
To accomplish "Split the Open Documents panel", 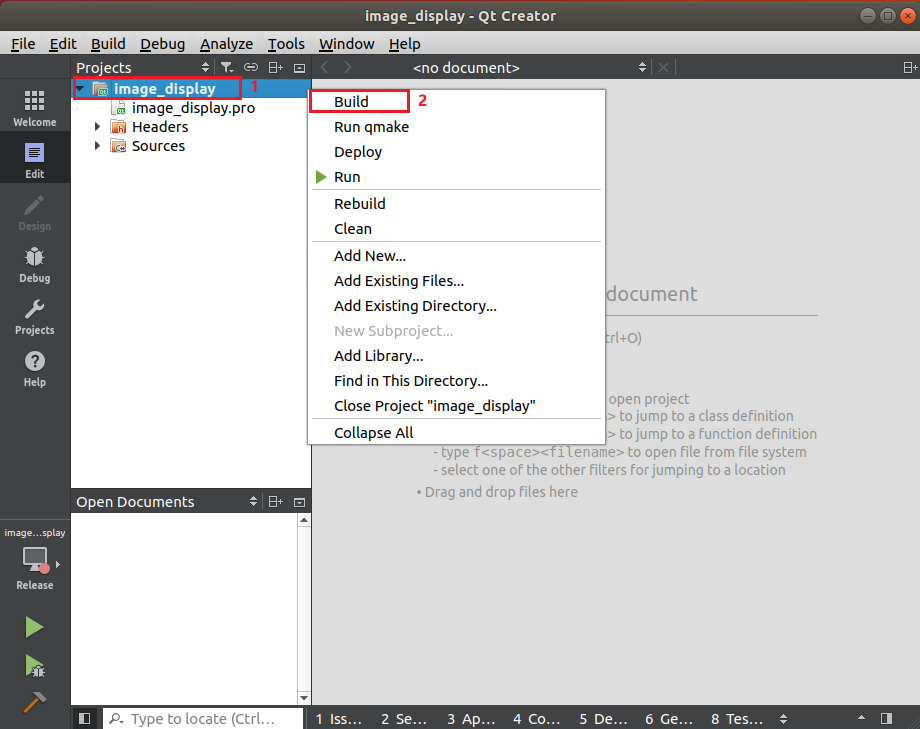I will [x=275, y=502].
